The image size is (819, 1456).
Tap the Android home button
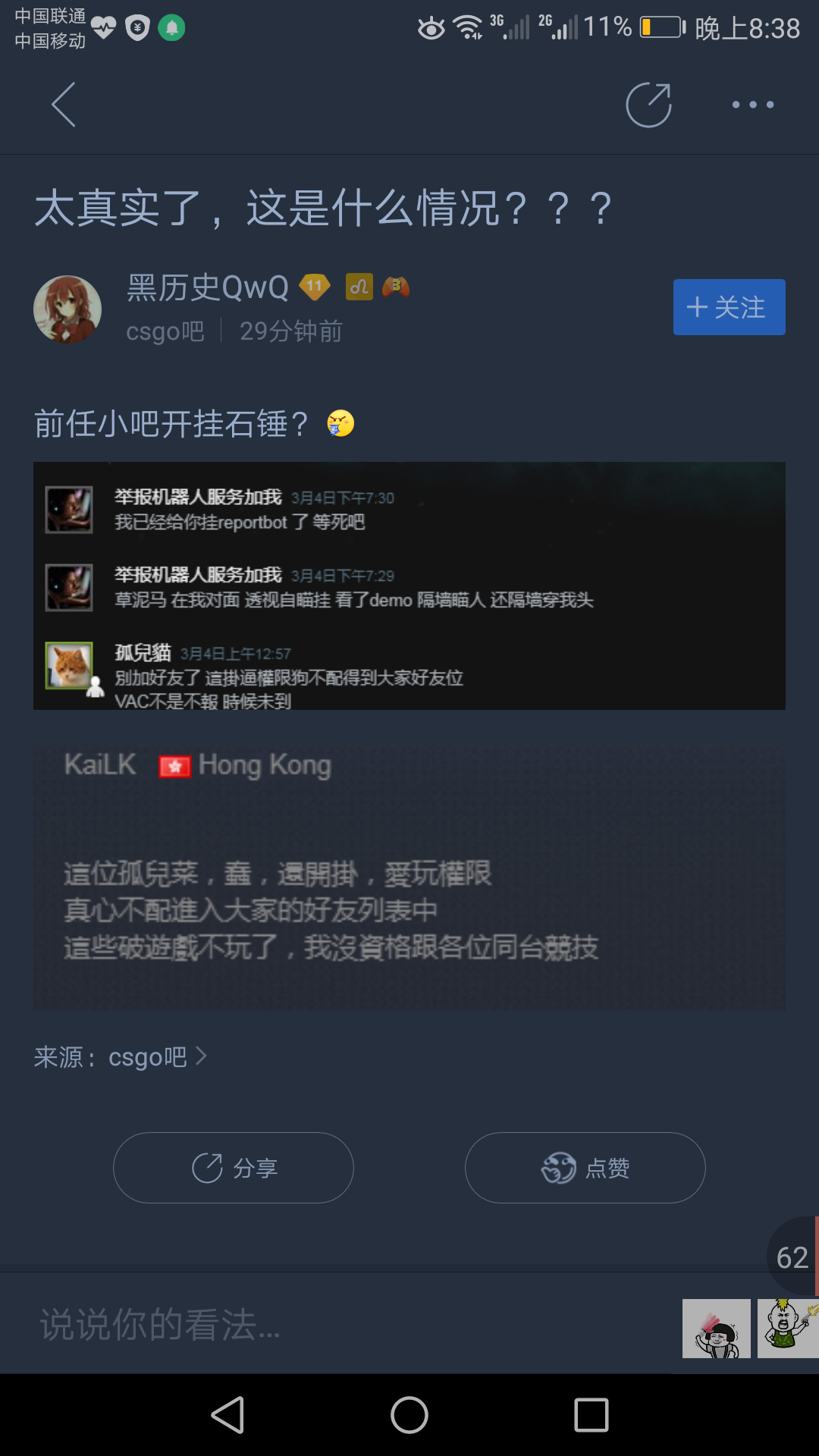[x=409, y=1415]
